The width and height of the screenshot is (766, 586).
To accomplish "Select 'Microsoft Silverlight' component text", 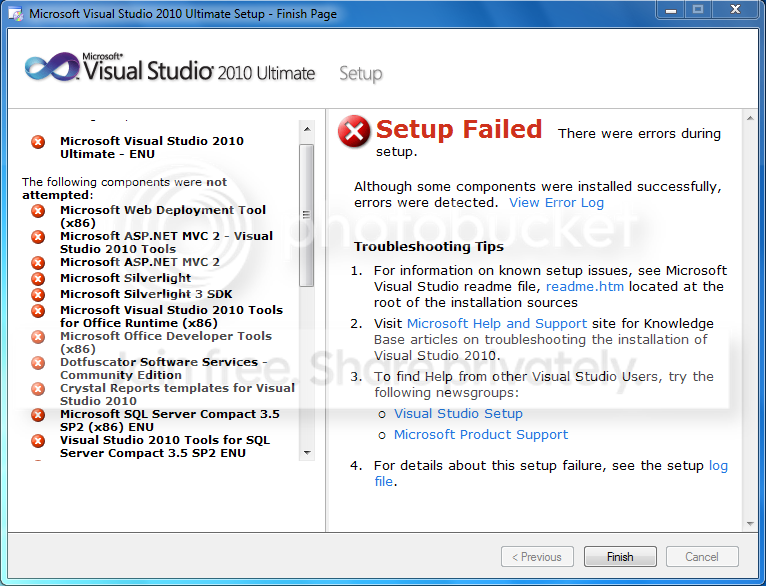I will pyautogui.click(x=126, y=278).
